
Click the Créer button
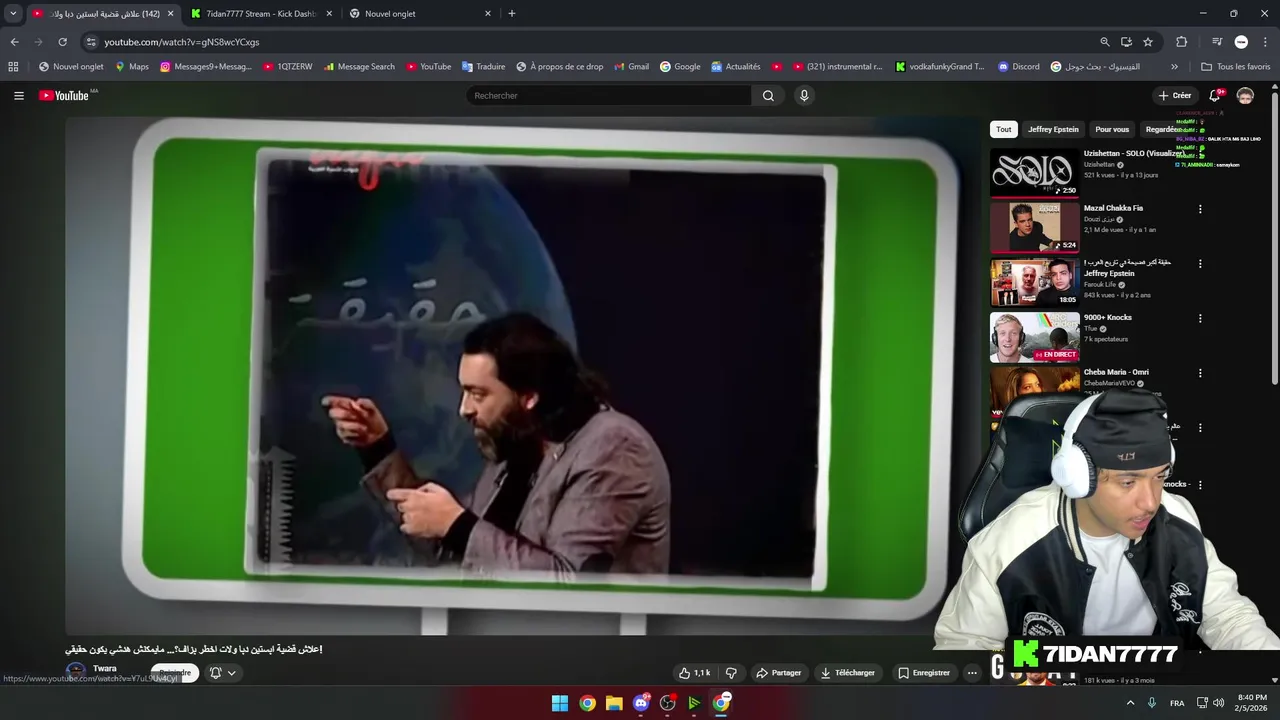(x=1175, y=96)
